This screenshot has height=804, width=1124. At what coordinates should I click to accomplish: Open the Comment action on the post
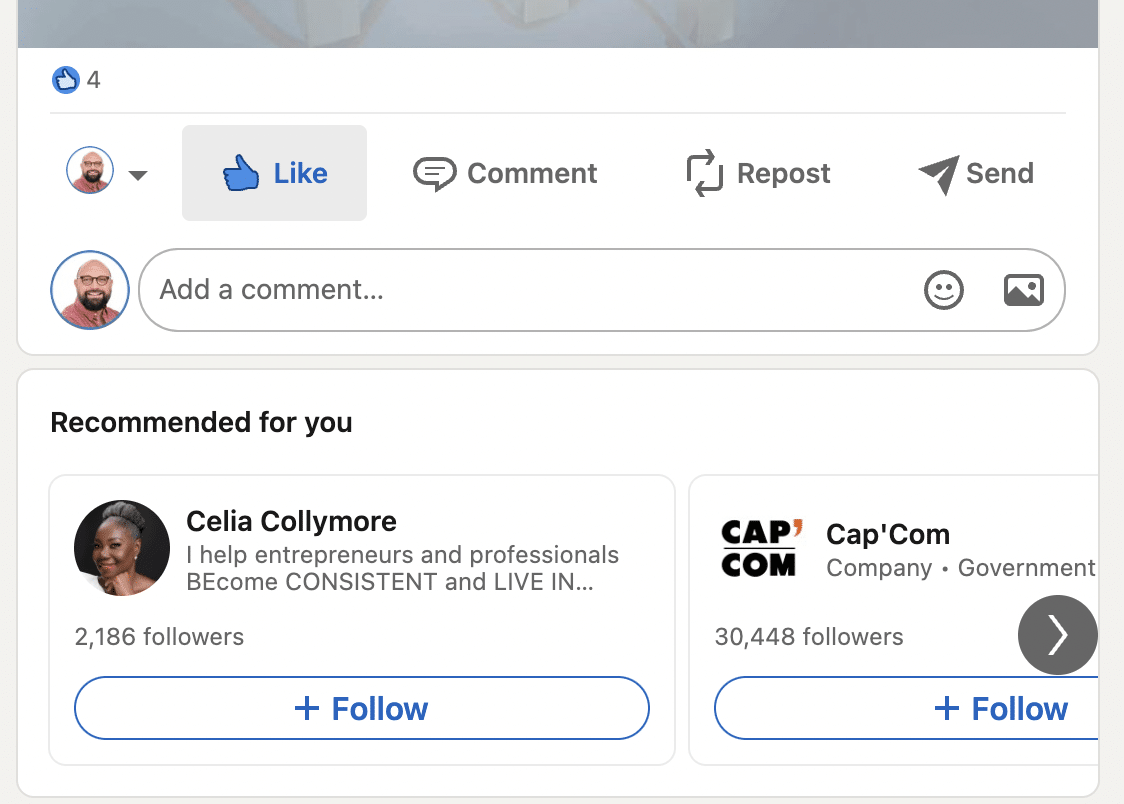tap(505, 173)
